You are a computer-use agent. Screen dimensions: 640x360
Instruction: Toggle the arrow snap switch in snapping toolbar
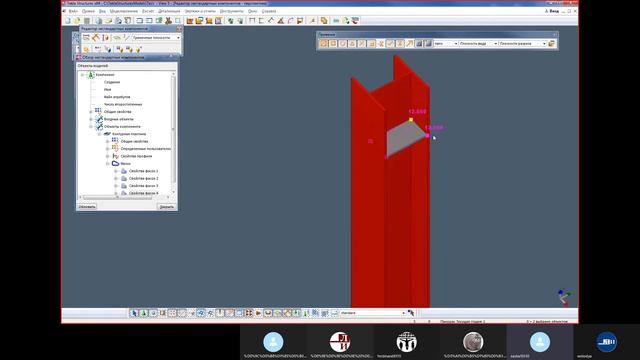409,43
